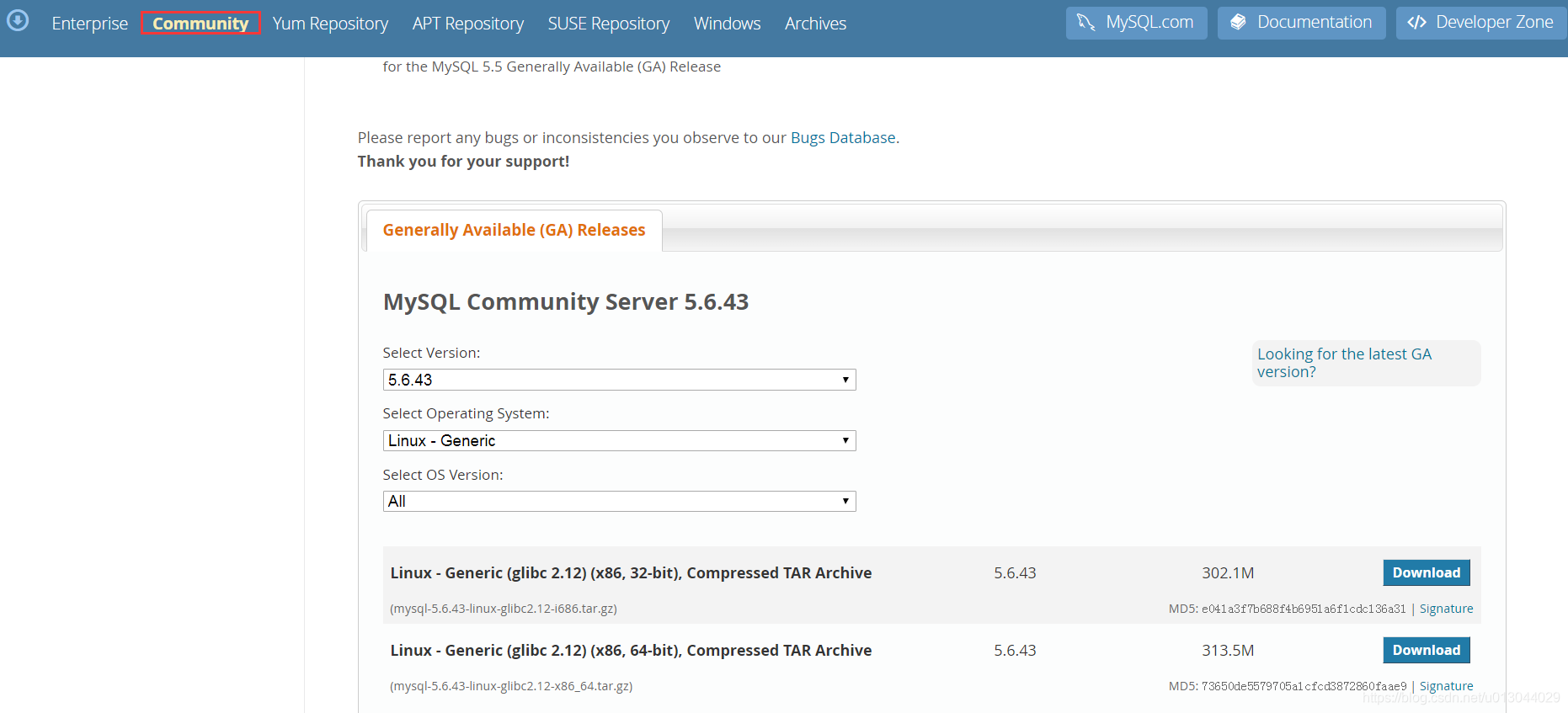
Task: Click the code brackets icon on Developer Zone
Action: [1416, 23]
